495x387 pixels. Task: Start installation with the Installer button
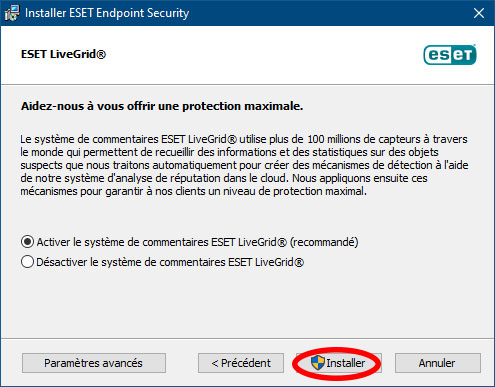coord(338,363)
